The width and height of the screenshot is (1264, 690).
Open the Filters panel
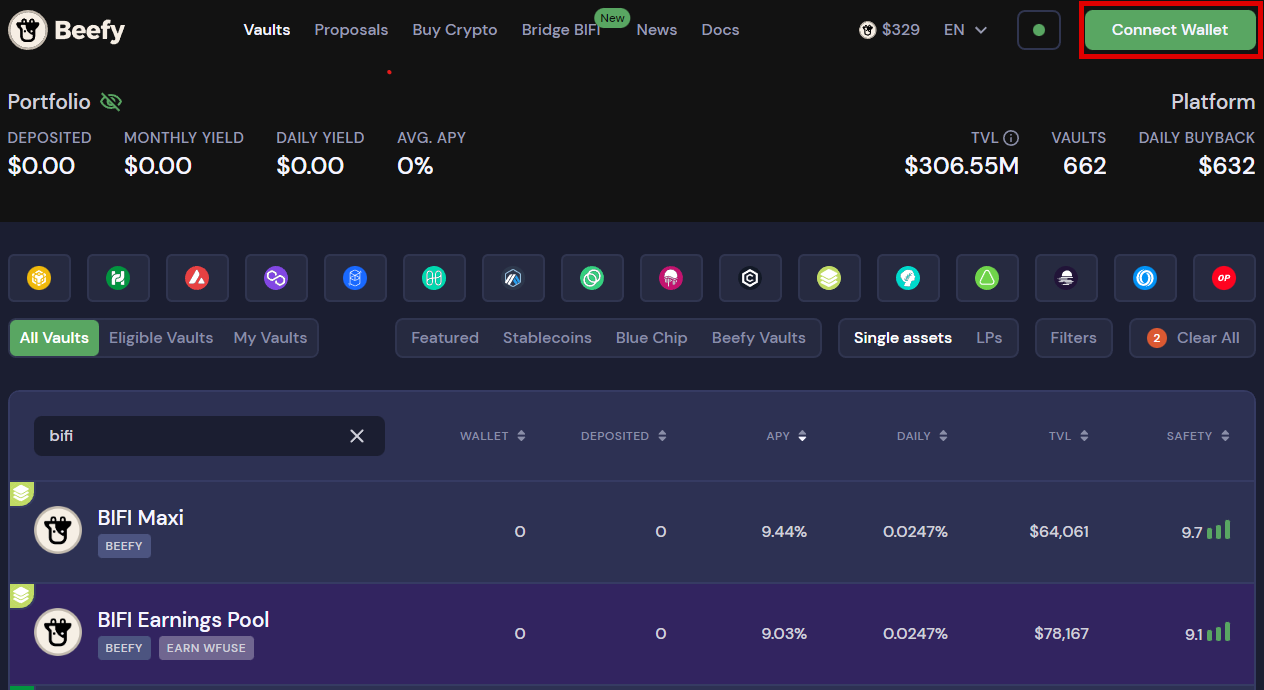[1074, 338]
